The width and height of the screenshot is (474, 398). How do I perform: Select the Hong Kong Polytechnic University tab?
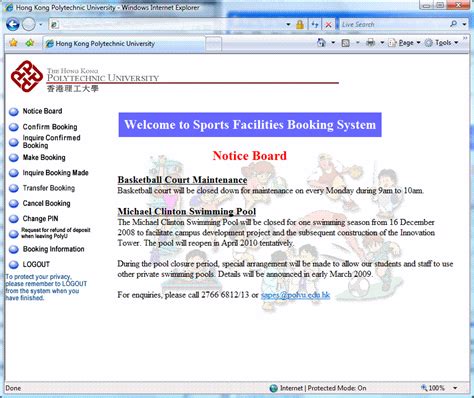pos(123,44)
